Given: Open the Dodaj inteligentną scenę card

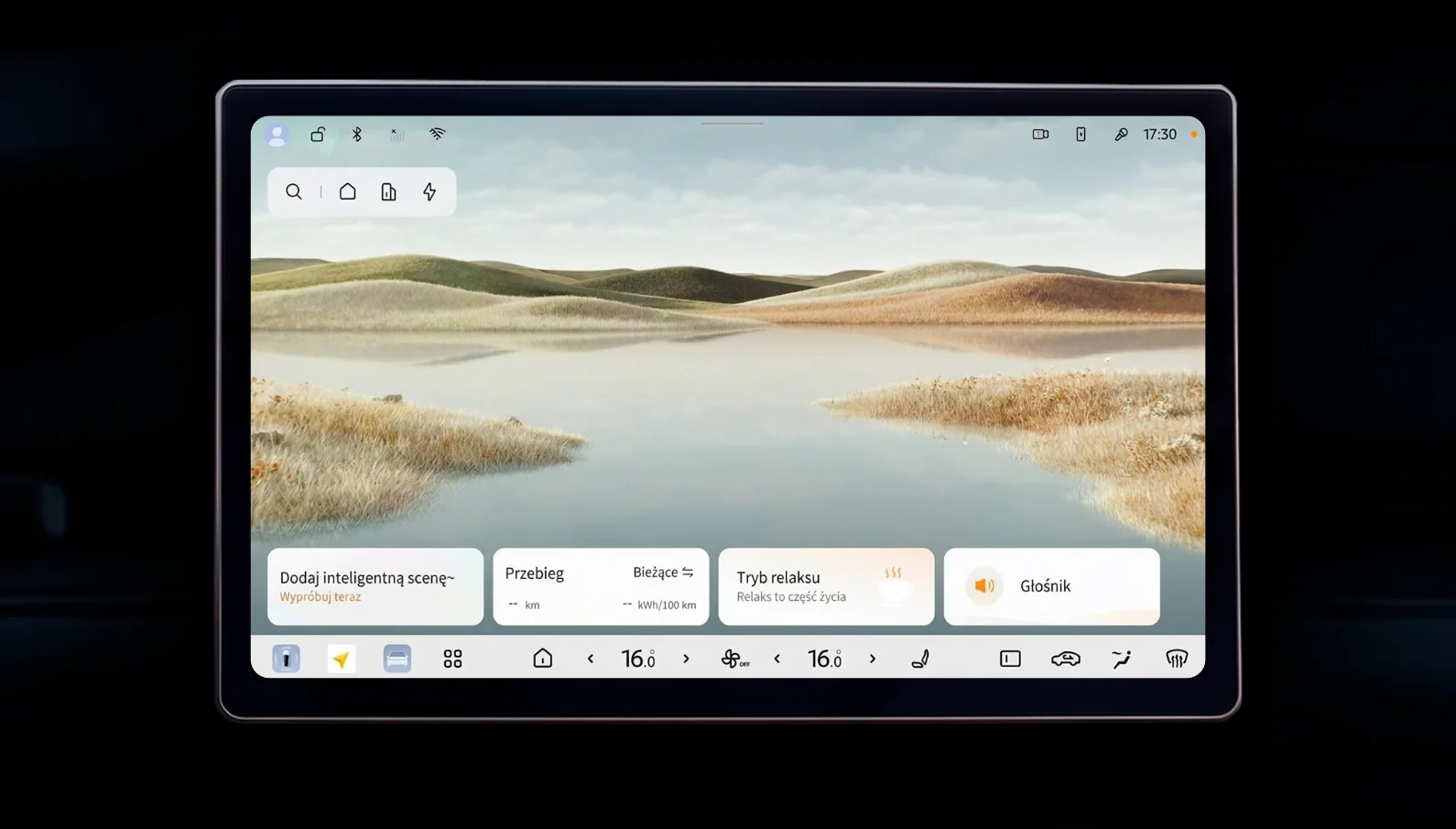Looking at the screenshot, I should point(375,586).
